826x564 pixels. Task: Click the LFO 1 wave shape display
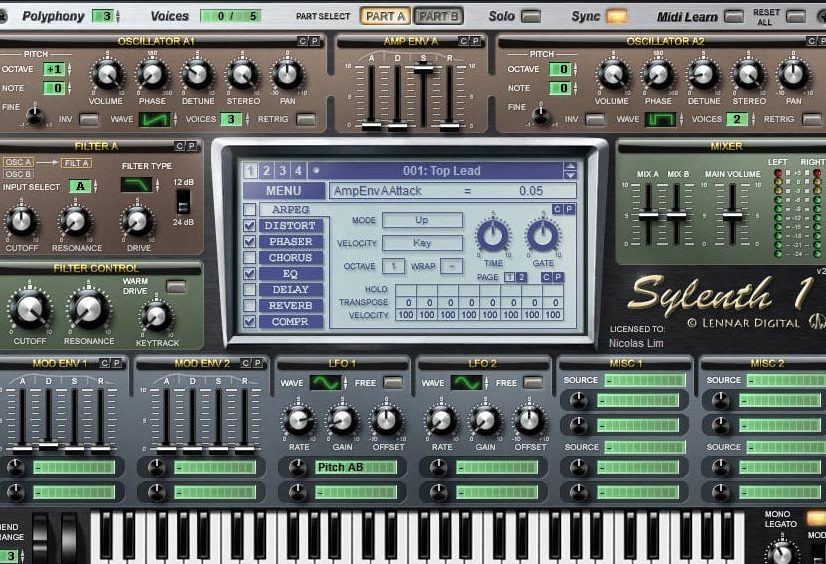pos(325,383)
